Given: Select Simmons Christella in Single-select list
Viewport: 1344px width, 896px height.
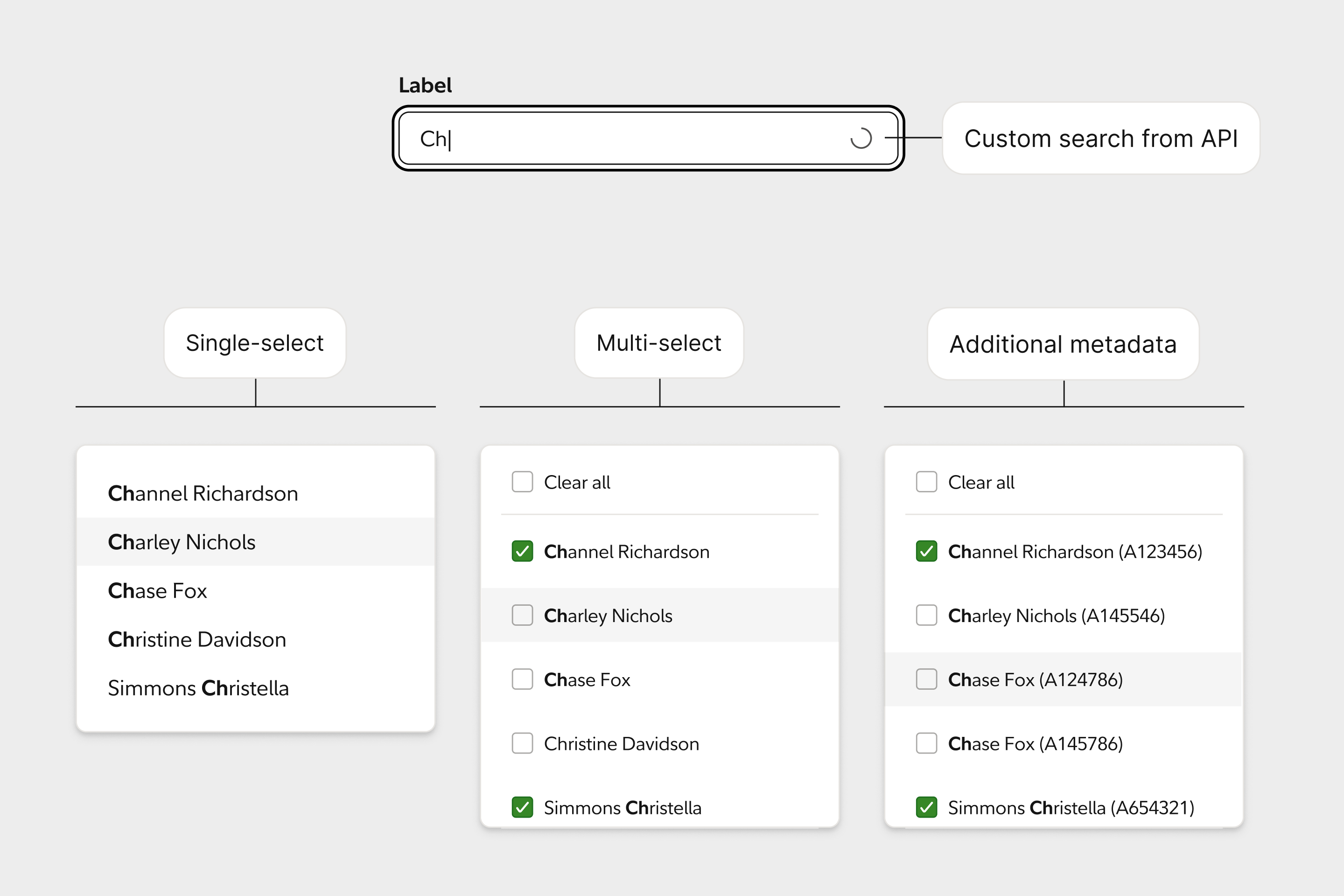Looking at the screenshot, I should pos(198,688).
